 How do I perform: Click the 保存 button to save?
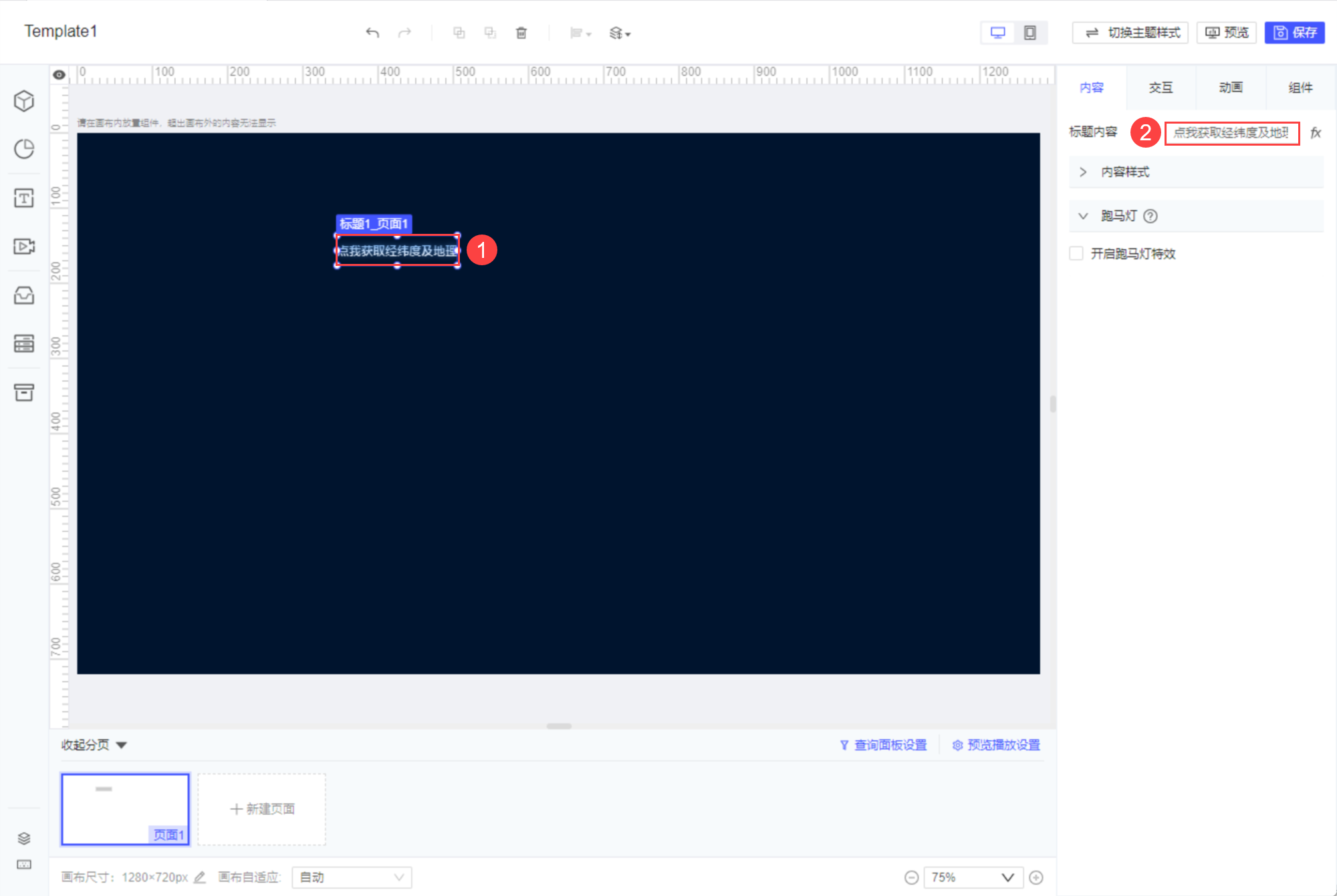point(1294,32)
